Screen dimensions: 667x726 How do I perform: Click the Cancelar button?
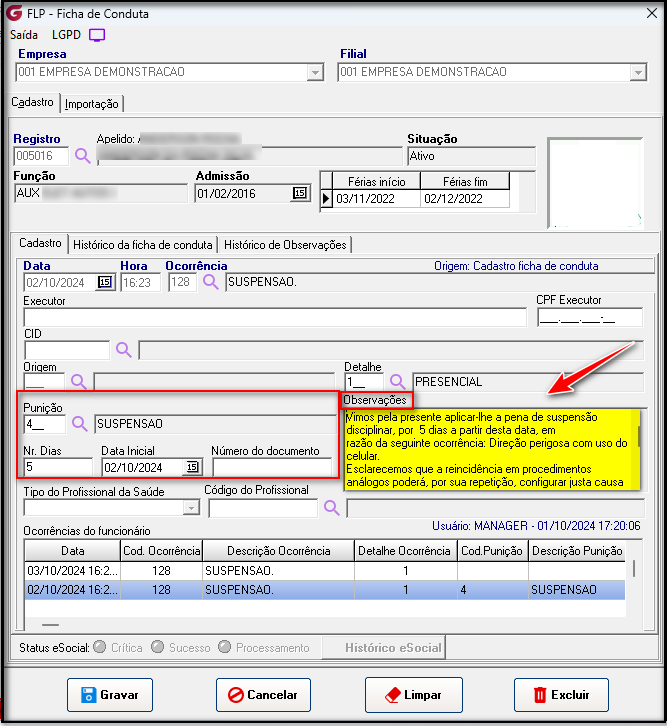[x=263, y=695]
